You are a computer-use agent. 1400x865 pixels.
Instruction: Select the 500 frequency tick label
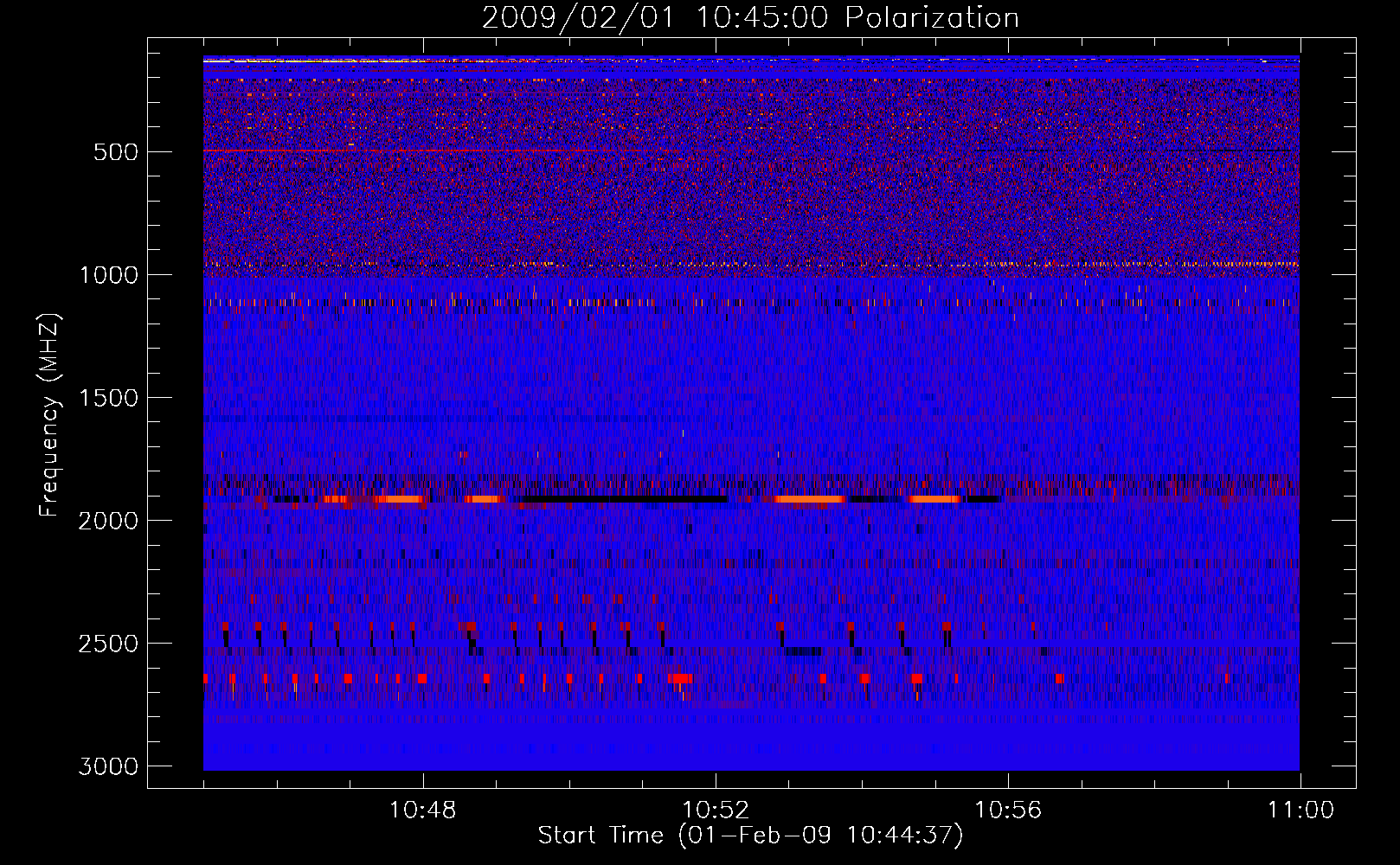click(x=116, y=152)
